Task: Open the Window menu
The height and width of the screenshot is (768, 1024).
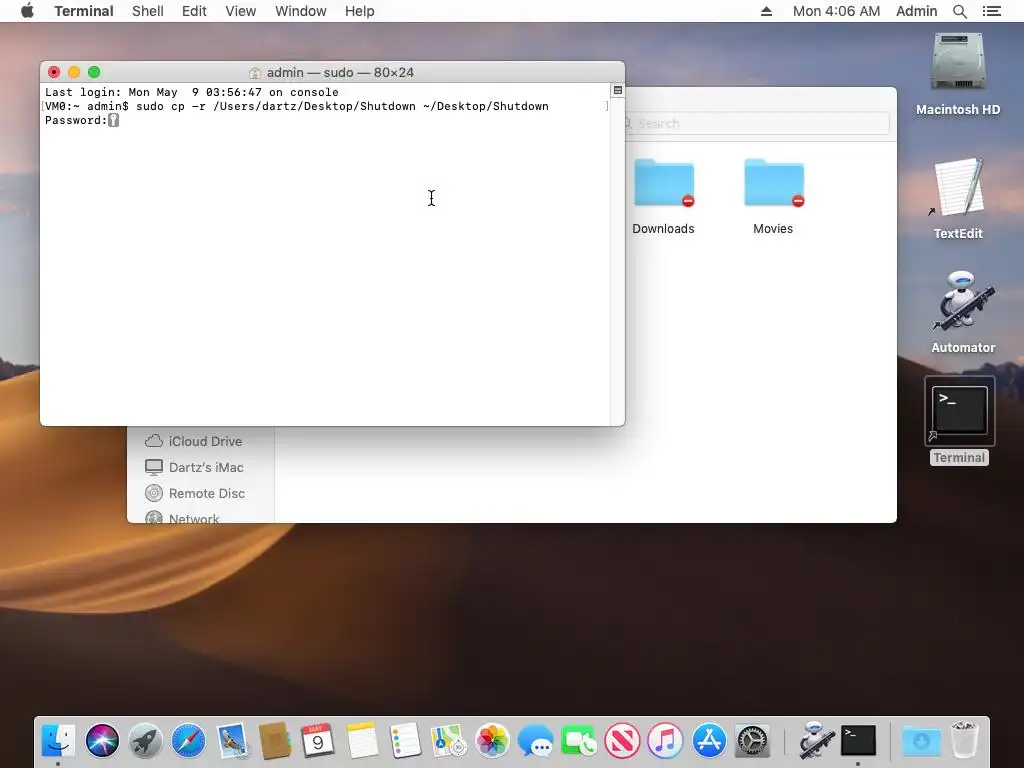Action: click(300, 11)
